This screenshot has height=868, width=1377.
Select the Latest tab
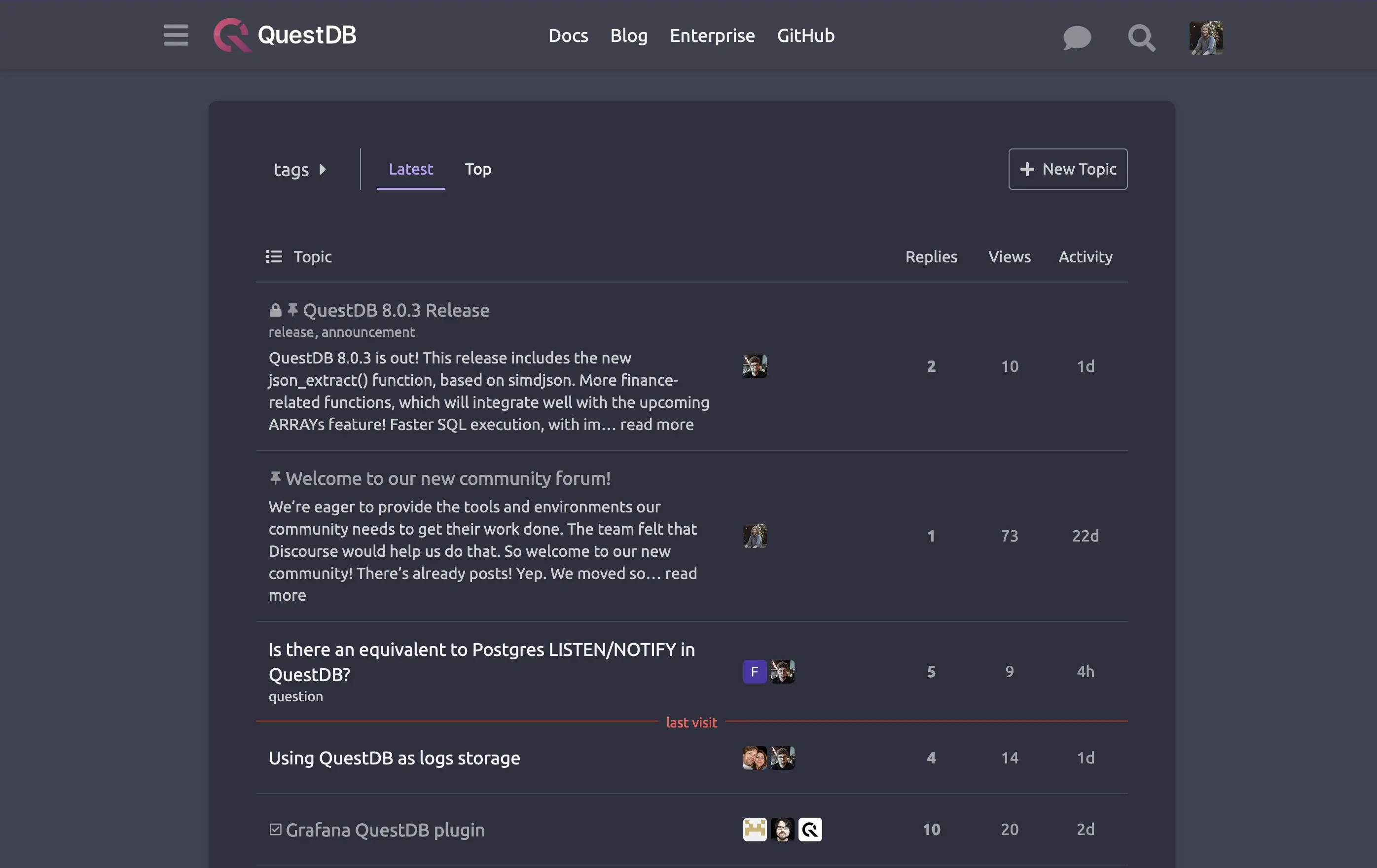(x=410, y=169)
